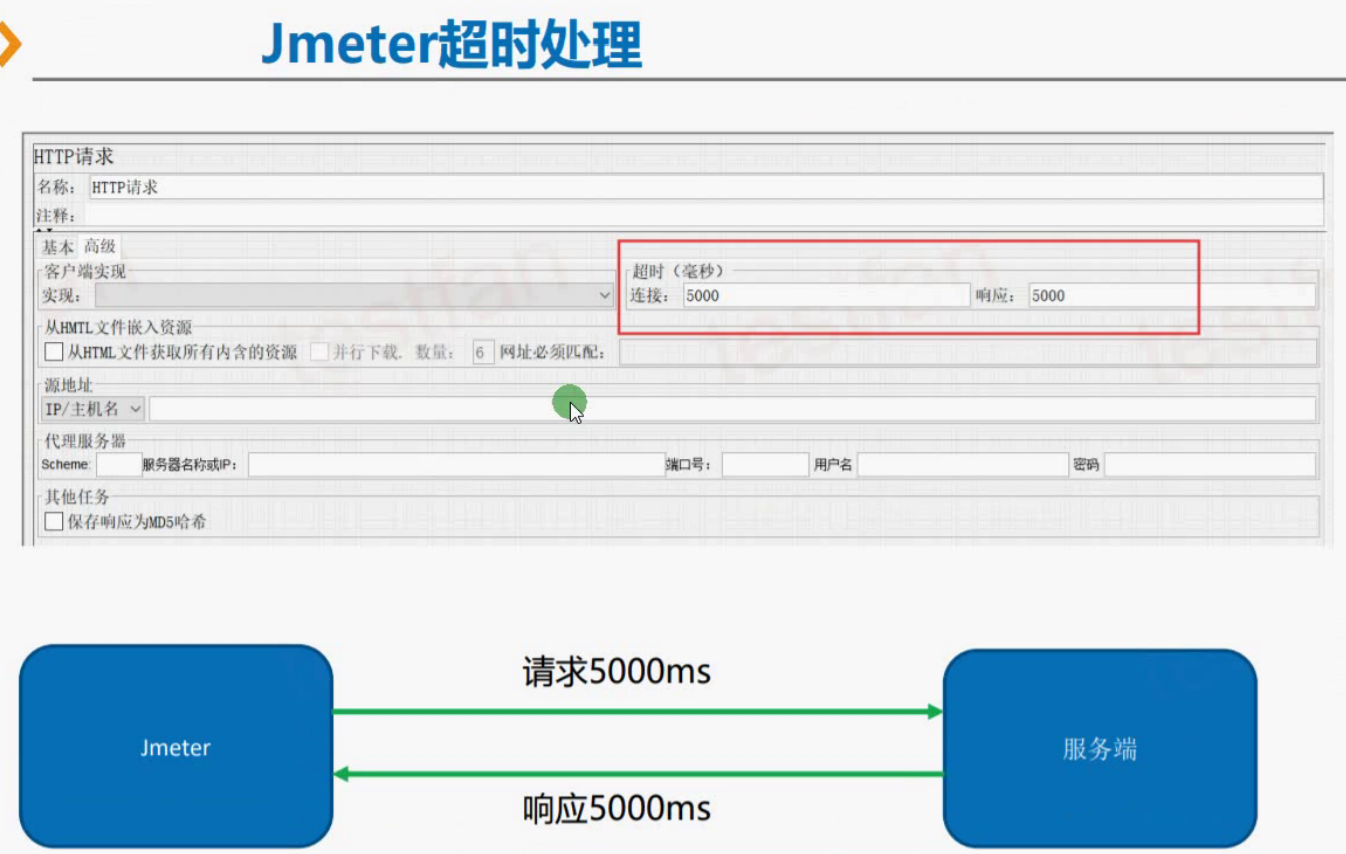Enable 从HTML文件获取所有内含的资源 checkbox

click(x=54, y=352)
